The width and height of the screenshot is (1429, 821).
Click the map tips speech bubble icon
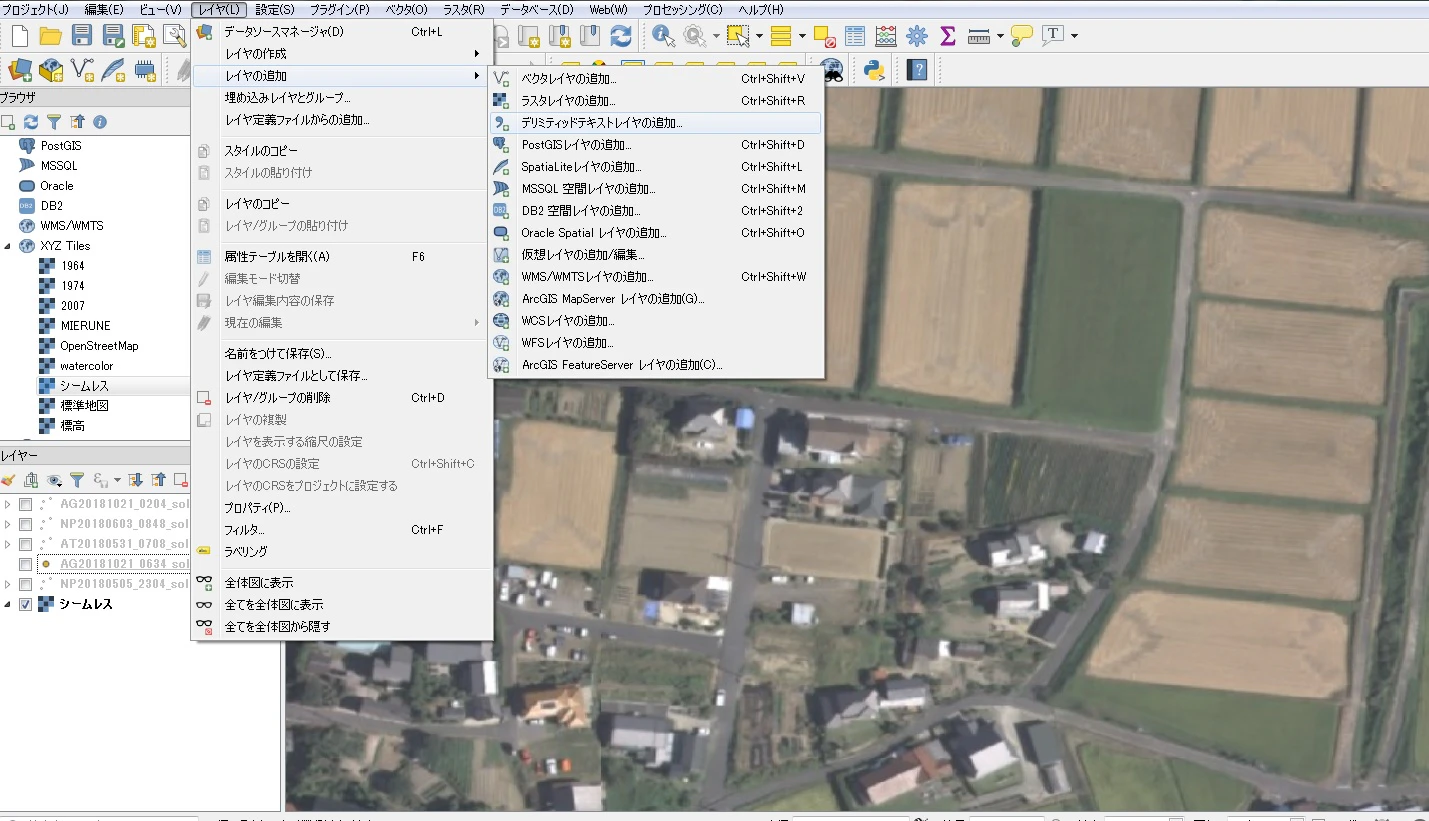1020,36
